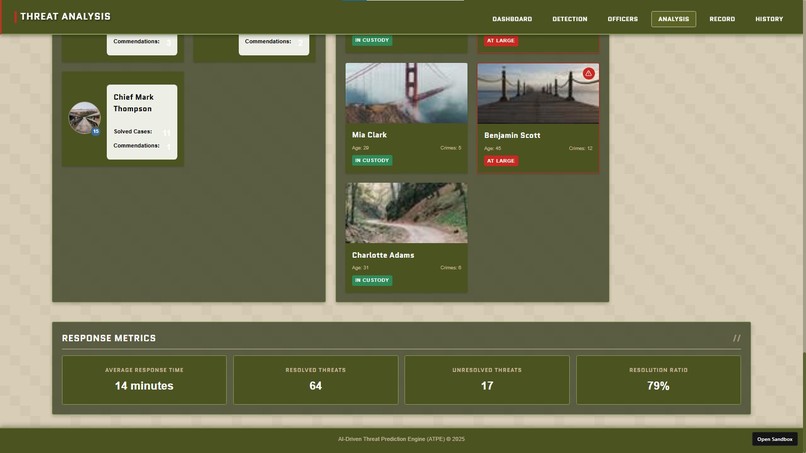This screenshot has height=453, width=806.
Task: Switch to the Record page
Action: 722,19
